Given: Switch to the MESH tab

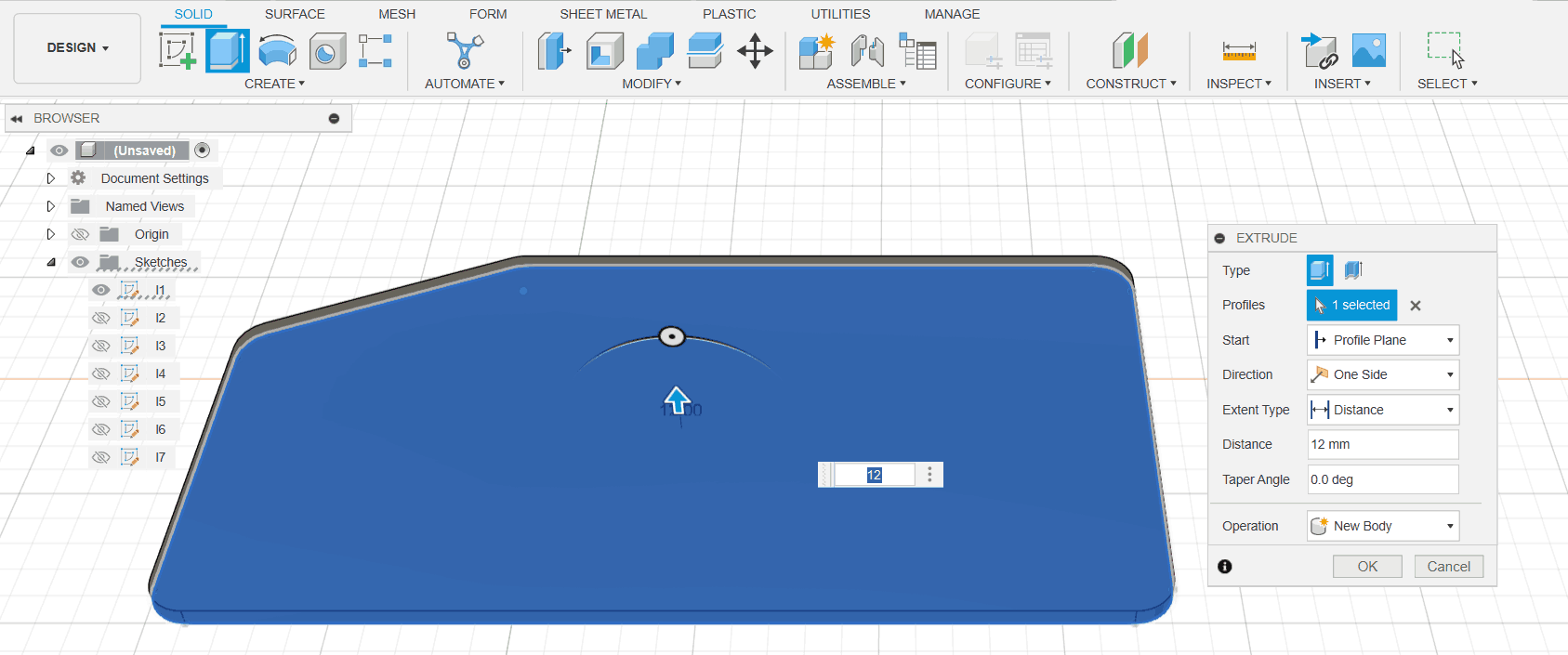Looking at the screenshot, I should 397,14.
